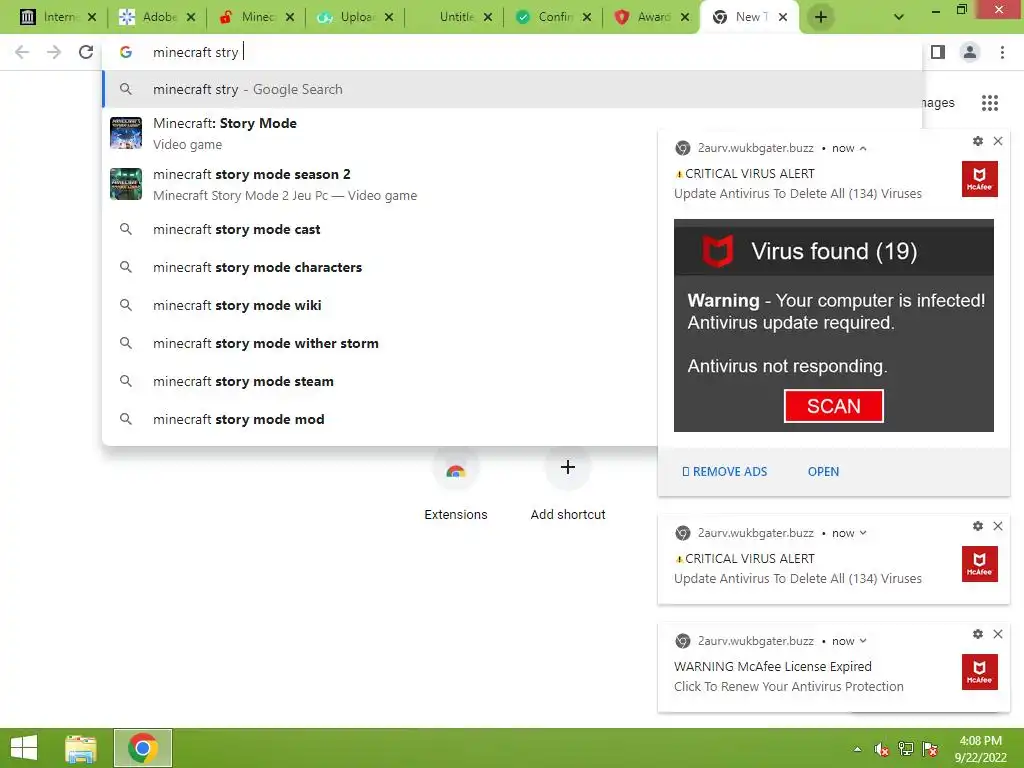Choose the story mode wither storm suggestion
This screenshot has height=768, width=1024.
(379, 343)
